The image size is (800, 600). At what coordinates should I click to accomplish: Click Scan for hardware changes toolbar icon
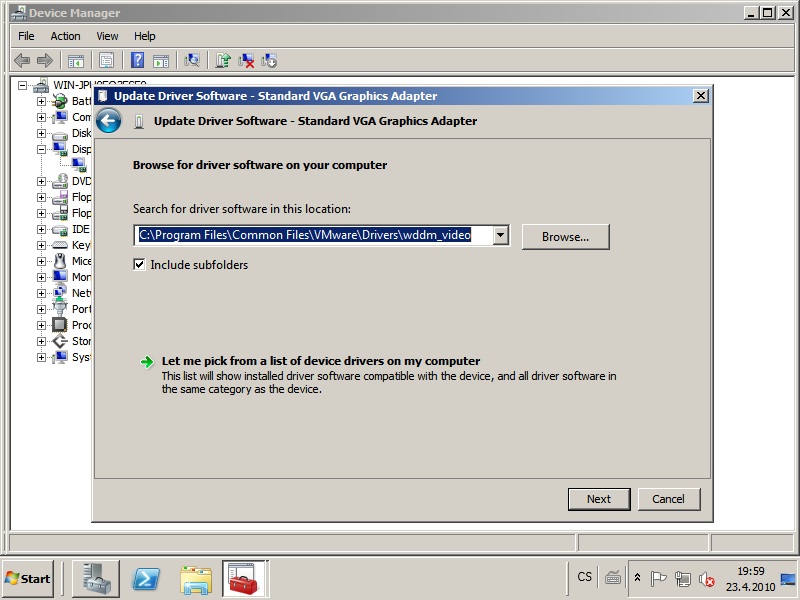point(192,60)
